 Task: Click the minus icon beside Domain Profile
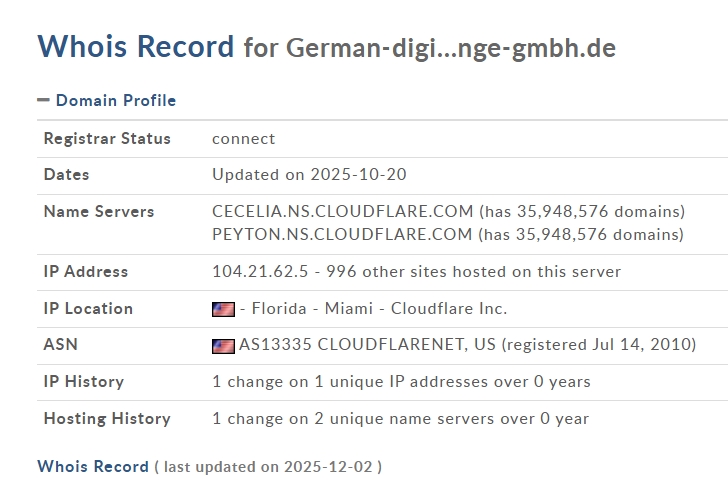43,100
